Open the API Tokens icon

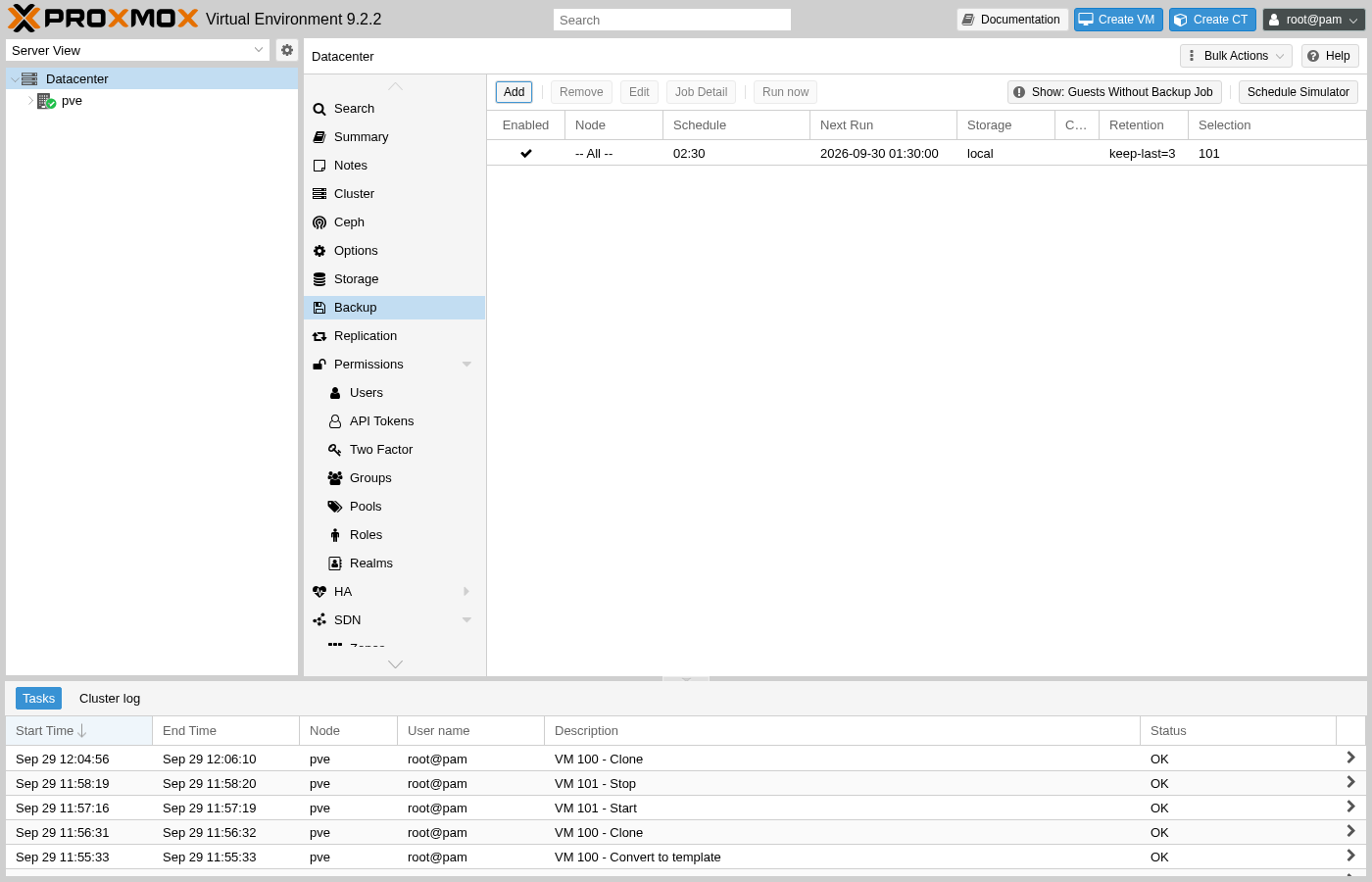pos(335,421)
